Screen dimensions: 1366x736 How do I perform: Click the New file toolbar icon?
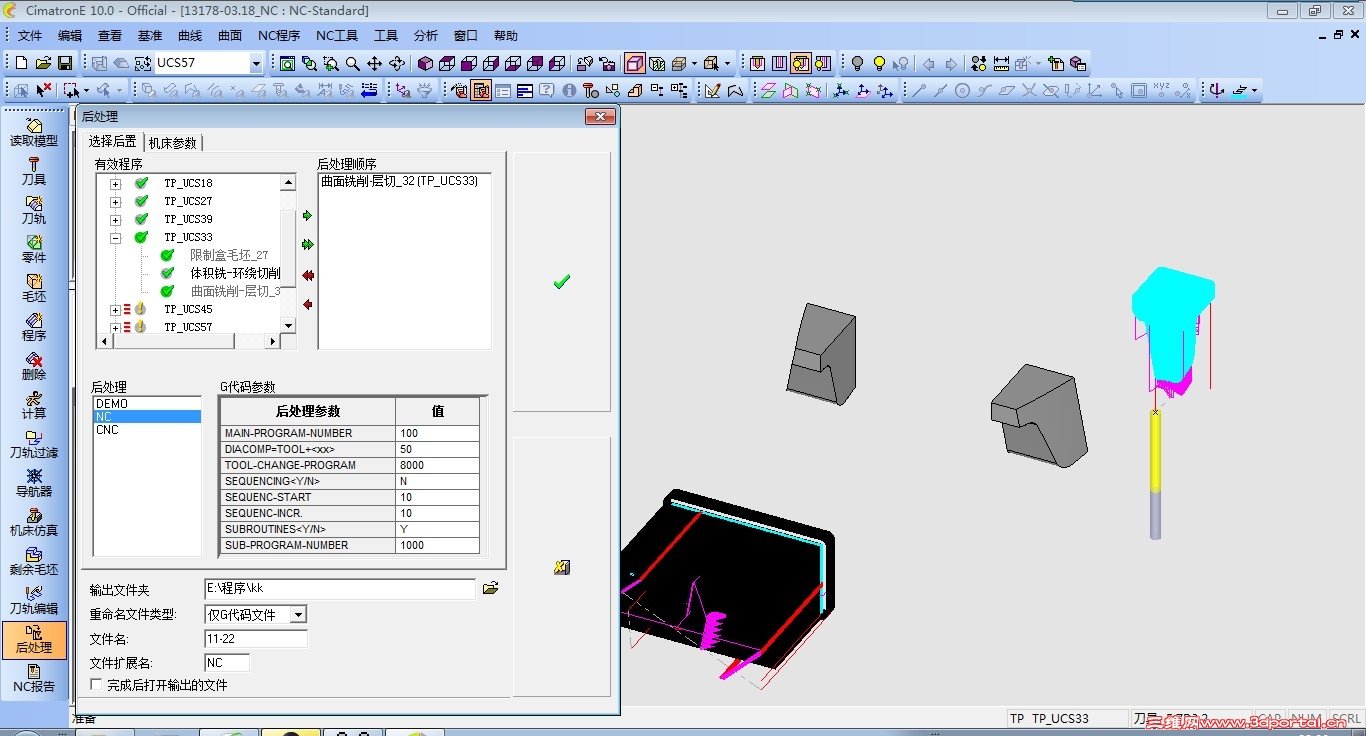[21, 63]
